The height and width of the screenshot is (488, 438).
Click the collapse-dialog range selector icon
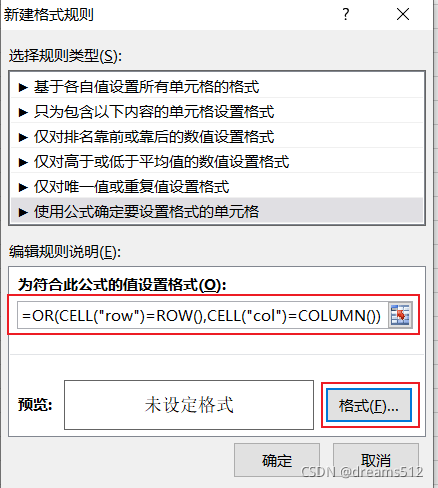pyautogui.click(x=400, y=315)
